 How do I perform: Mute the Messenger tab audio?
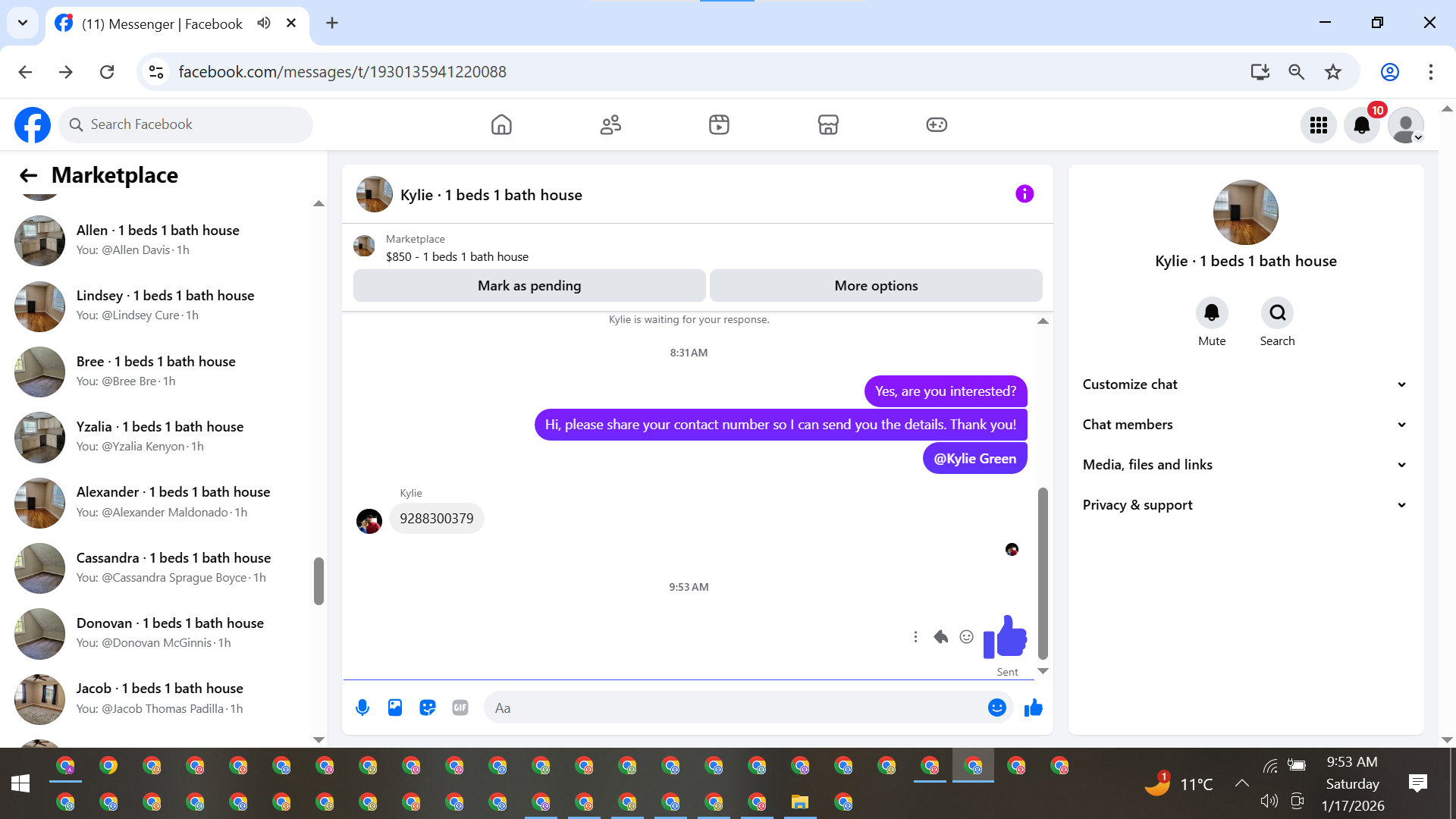pos(263,23)
